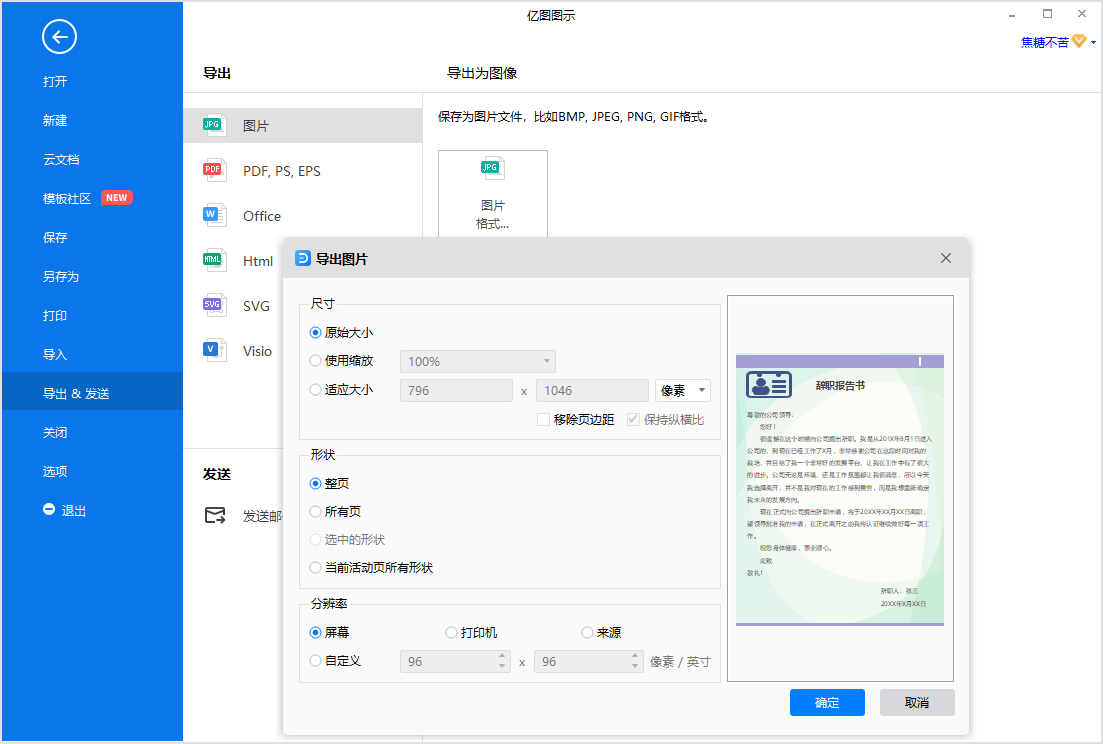Select 屏幕 resolution radio option
The height and width of the screenshot is (744, 1103).
pyautogui.click(x=315, y=632)
